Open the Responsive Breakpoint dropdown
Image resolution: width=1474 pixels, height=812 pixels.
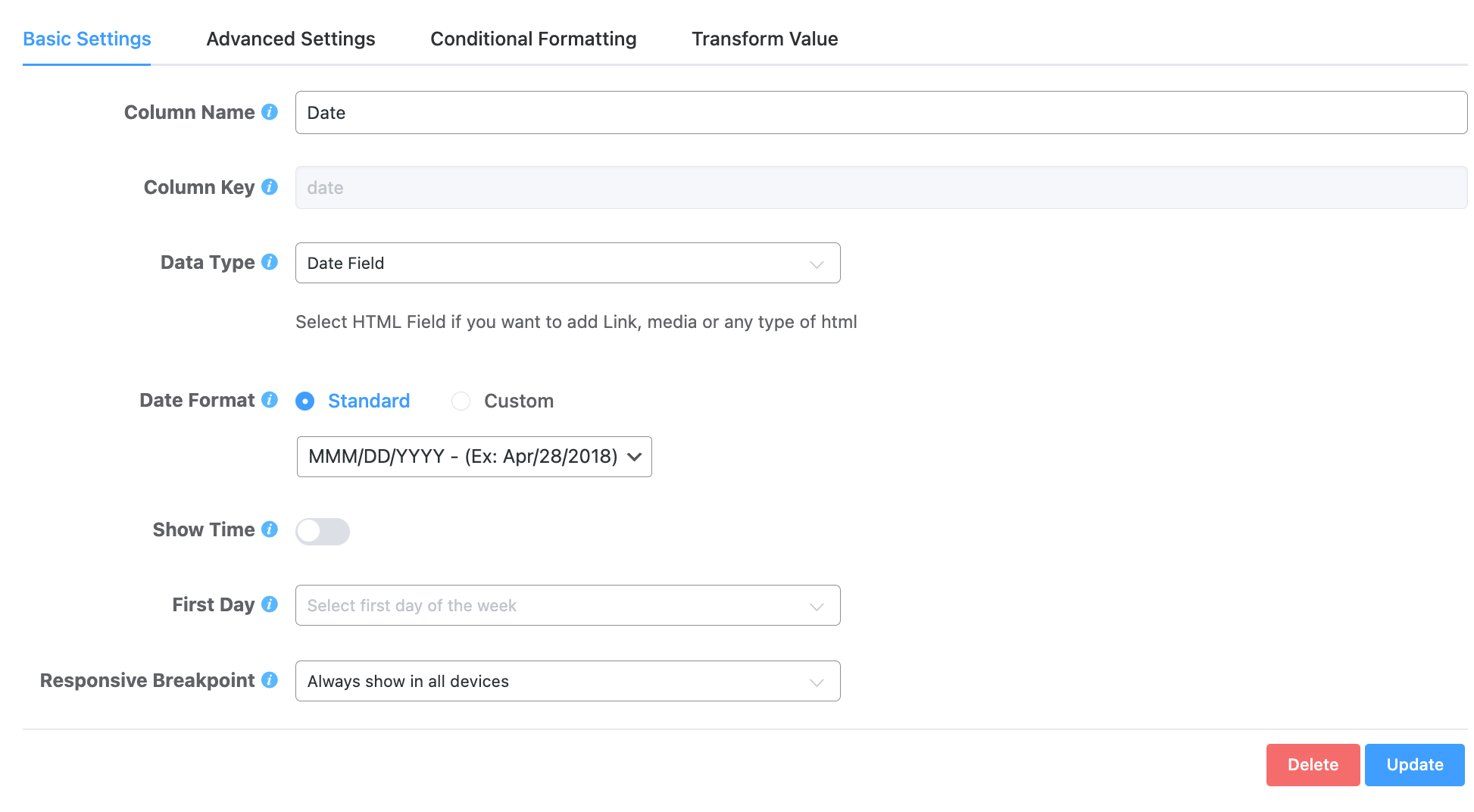pyautogui.click(x=567, y=681)
